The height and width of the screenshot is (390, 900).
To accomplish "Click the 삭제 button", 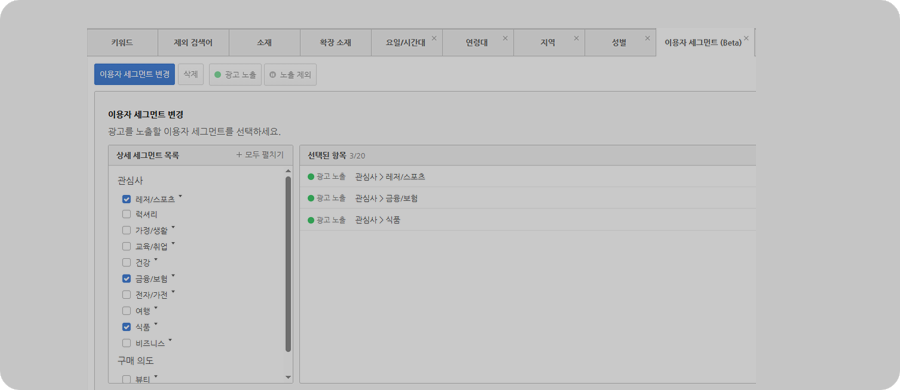I will point(191,75).
